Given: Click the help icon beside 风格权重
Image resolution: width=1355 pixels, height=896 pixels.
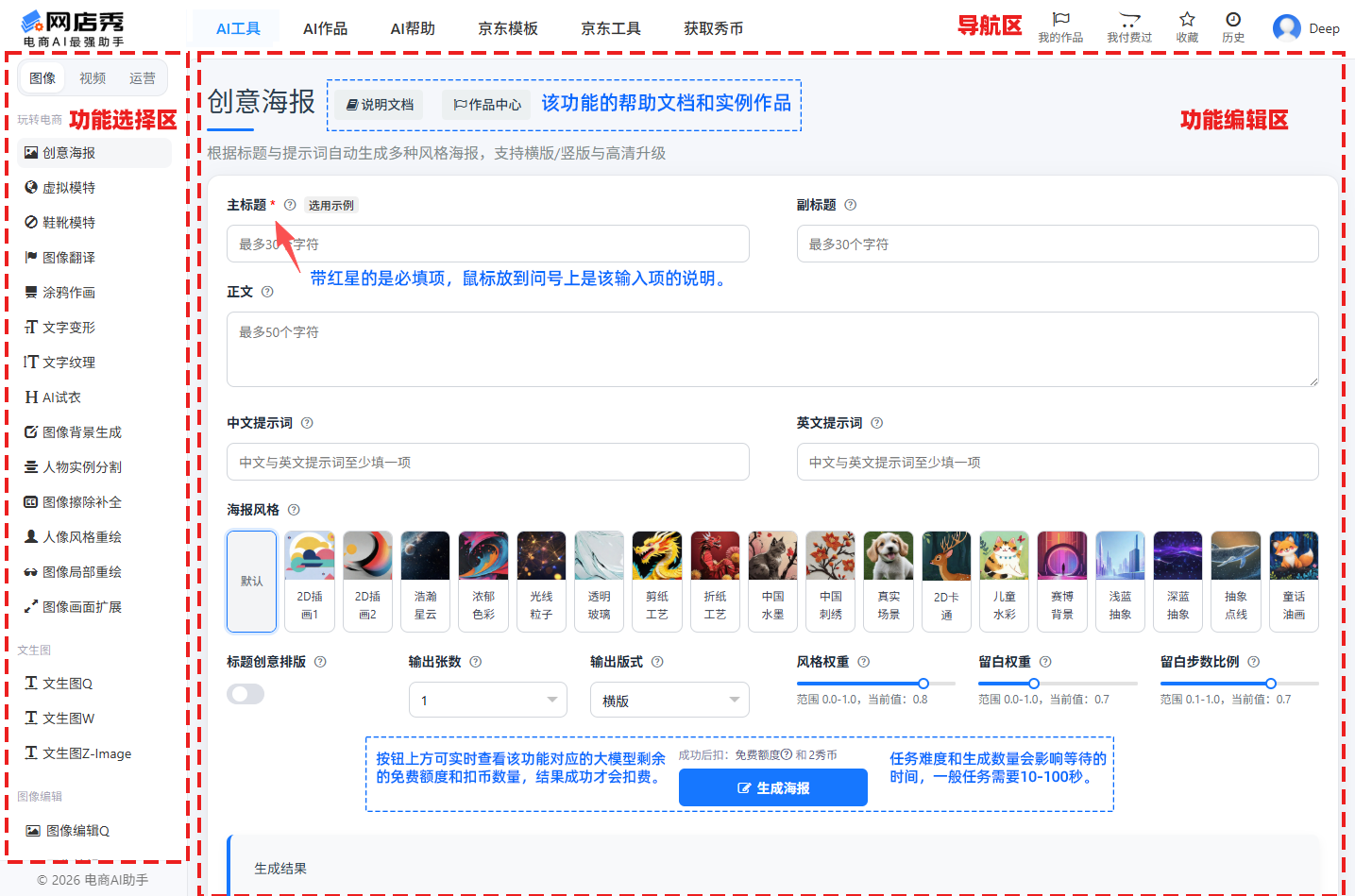Looking at the screenshot, I should [x=863, y=662].
